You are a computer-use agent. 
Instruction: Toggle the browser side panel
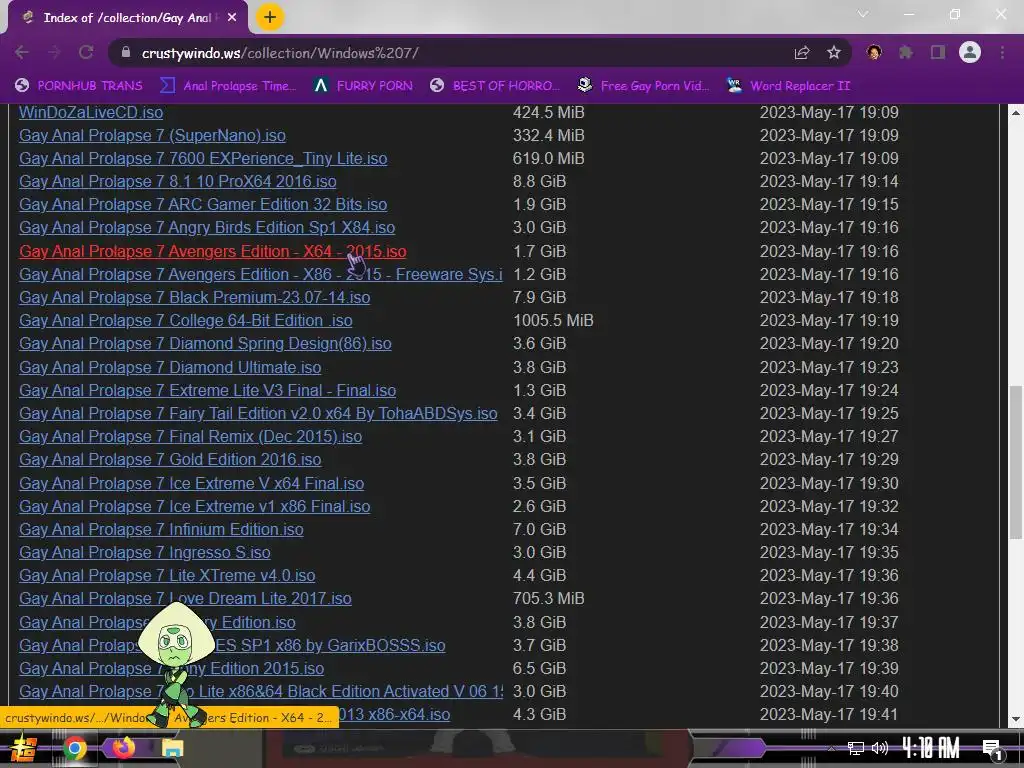coord(938,52)
